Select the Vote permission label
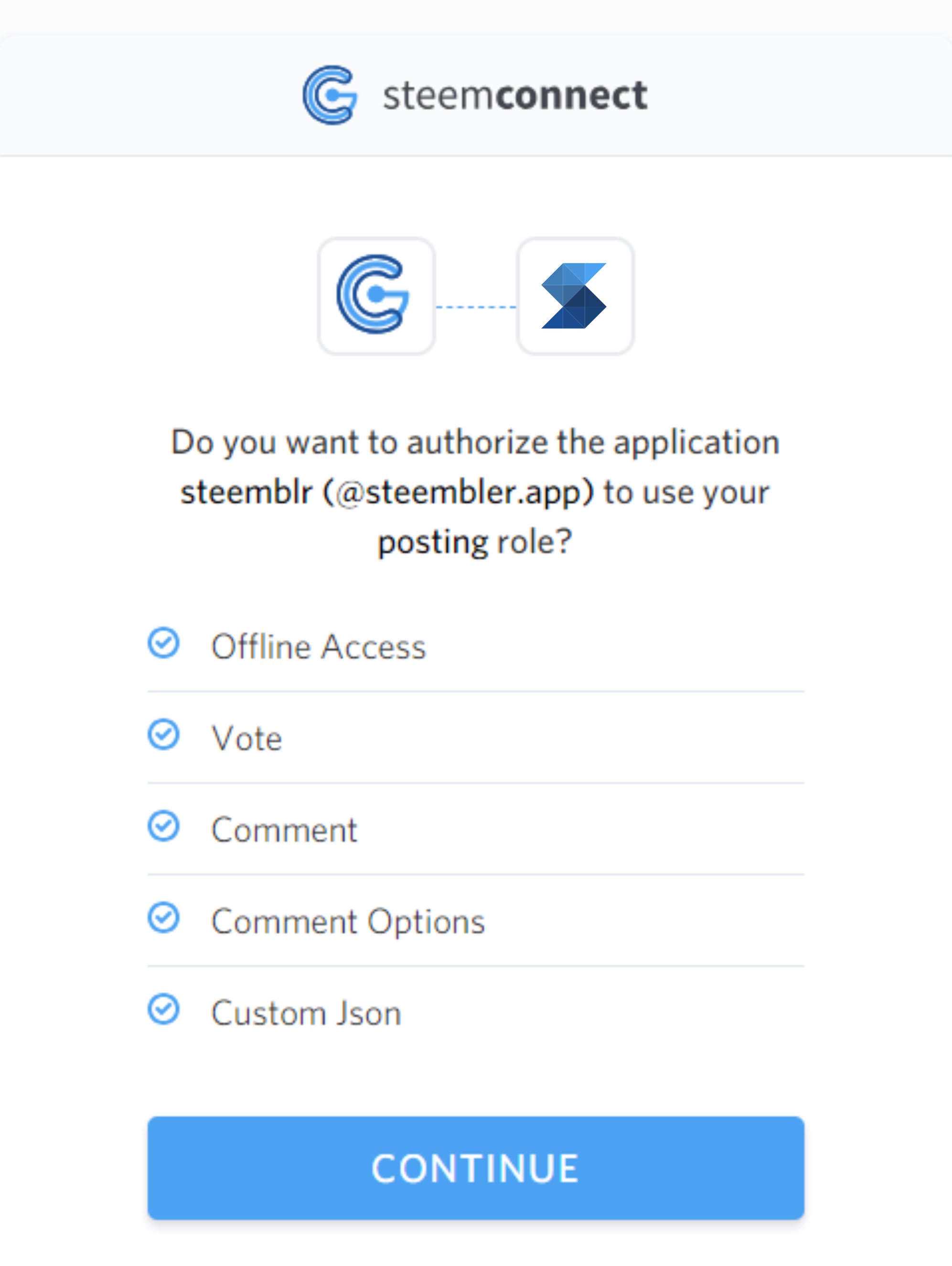The height and width of the screenshot is (1266, 952). coord(246,739)
